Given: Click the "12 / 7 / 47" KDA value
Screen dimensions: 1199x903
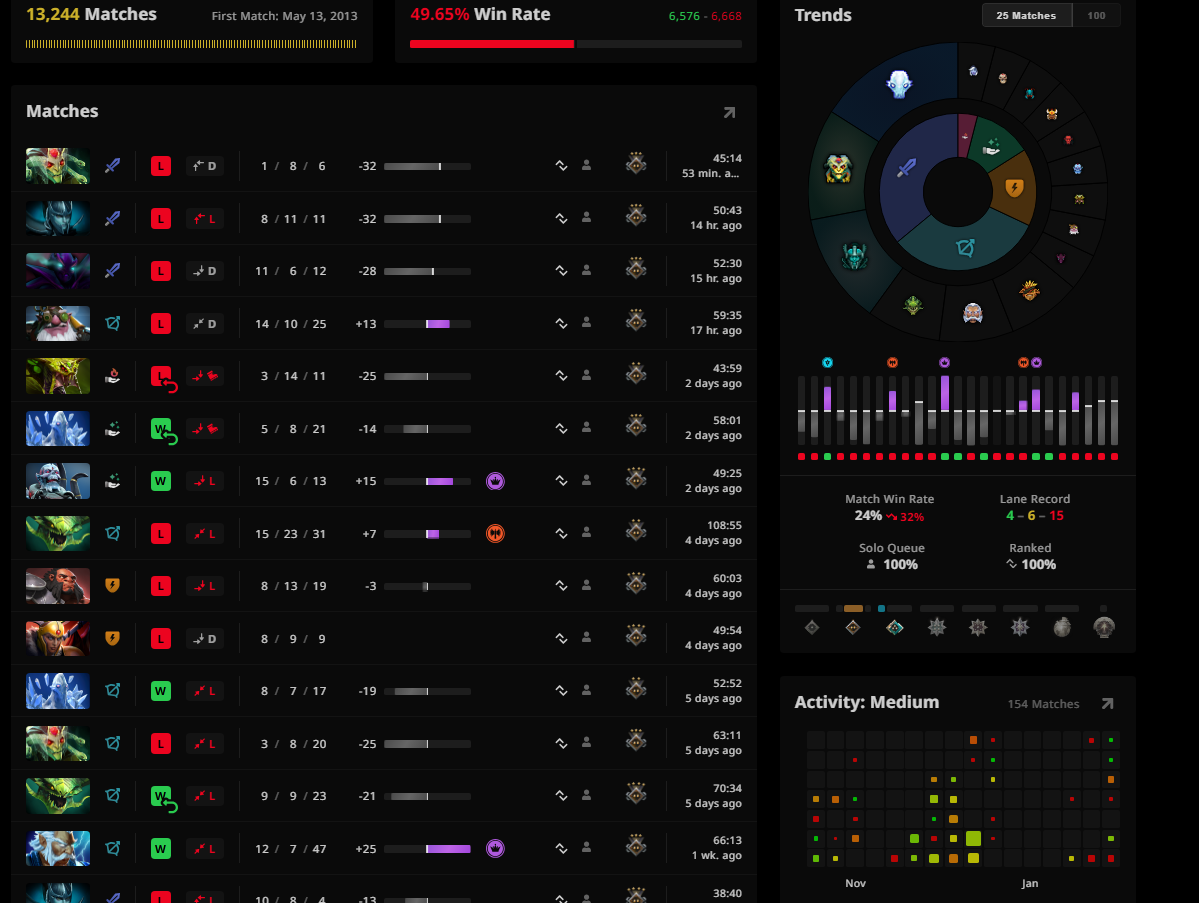Looking at the screenshot, I should 291,849.
